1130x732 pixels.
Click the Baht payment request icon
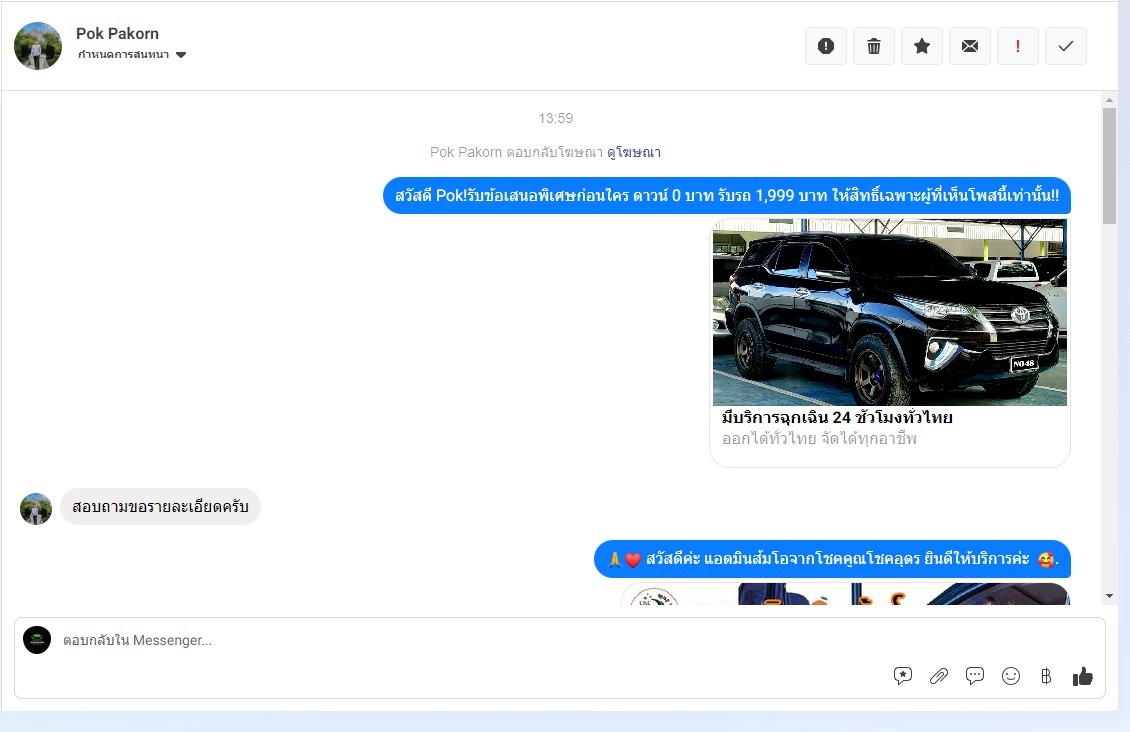tap(1046, 676)
